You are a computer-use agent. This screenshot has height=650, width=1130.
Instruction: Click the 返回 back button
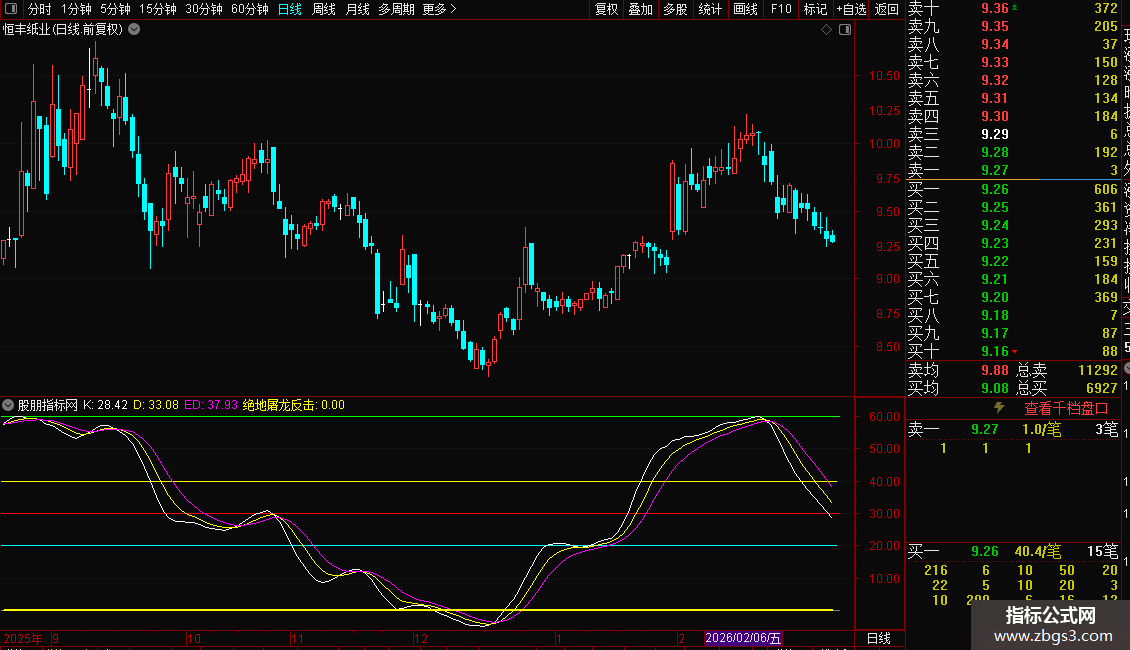886,9
